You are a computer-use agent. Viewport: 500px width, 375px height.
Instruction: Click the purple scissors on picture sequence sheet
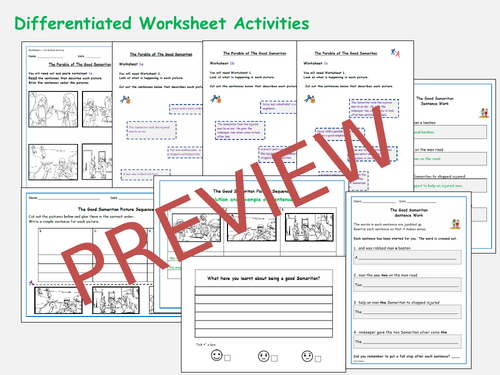point(32,283)
